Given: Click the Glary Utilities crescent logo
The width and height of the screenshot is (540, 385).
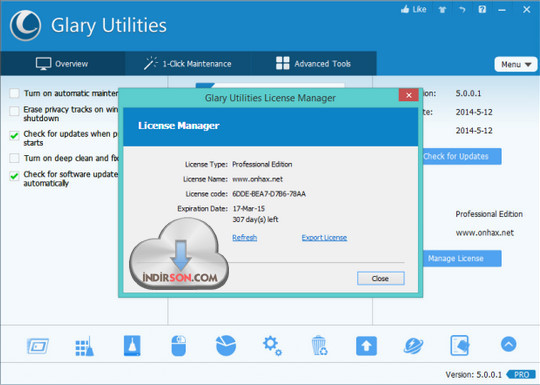Looking at the screenshot, I should tap(25, 25).
